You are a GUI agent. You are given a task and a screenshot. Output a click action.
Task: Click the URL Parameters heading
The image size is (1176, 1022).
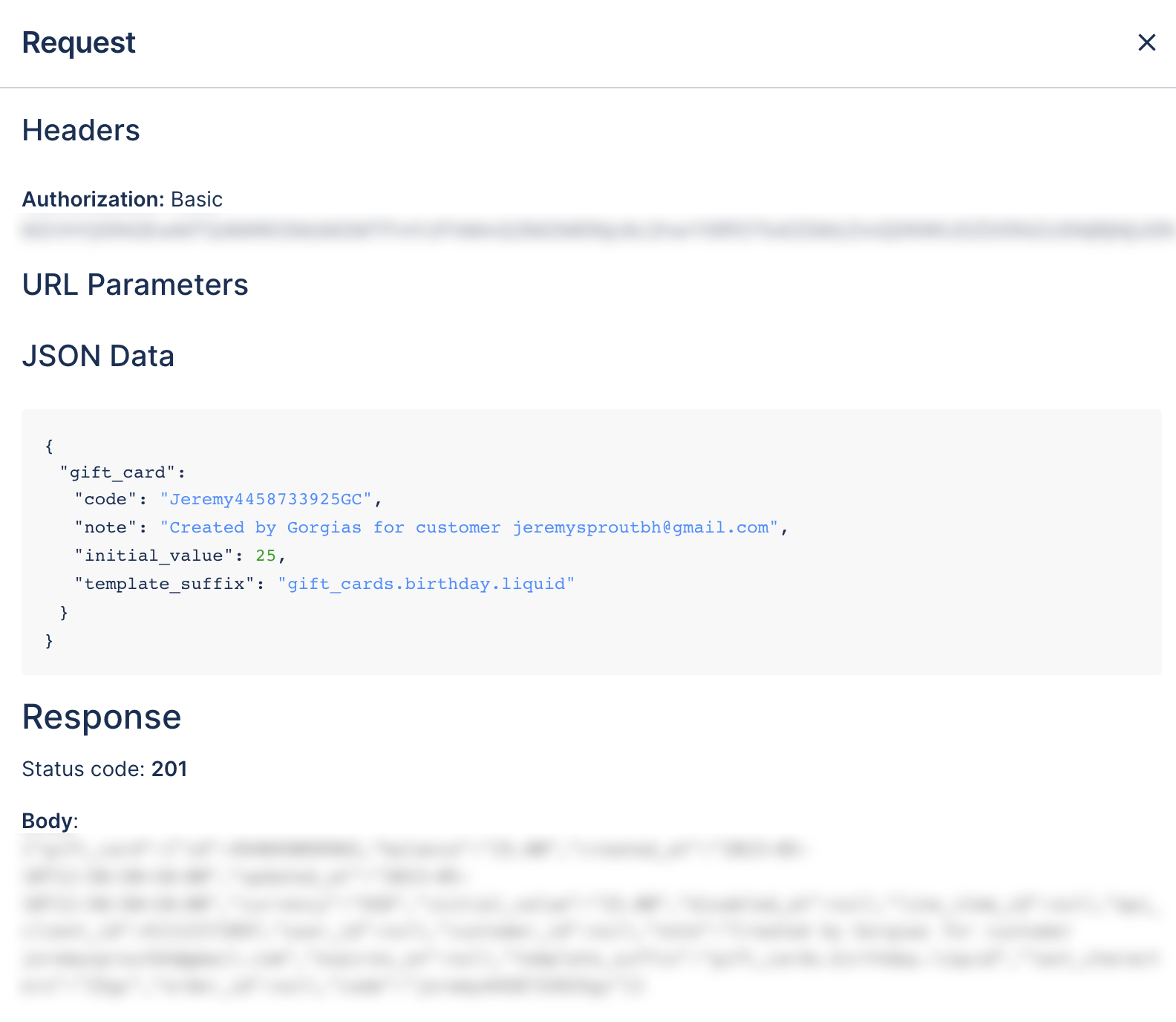tap(135, 285)
